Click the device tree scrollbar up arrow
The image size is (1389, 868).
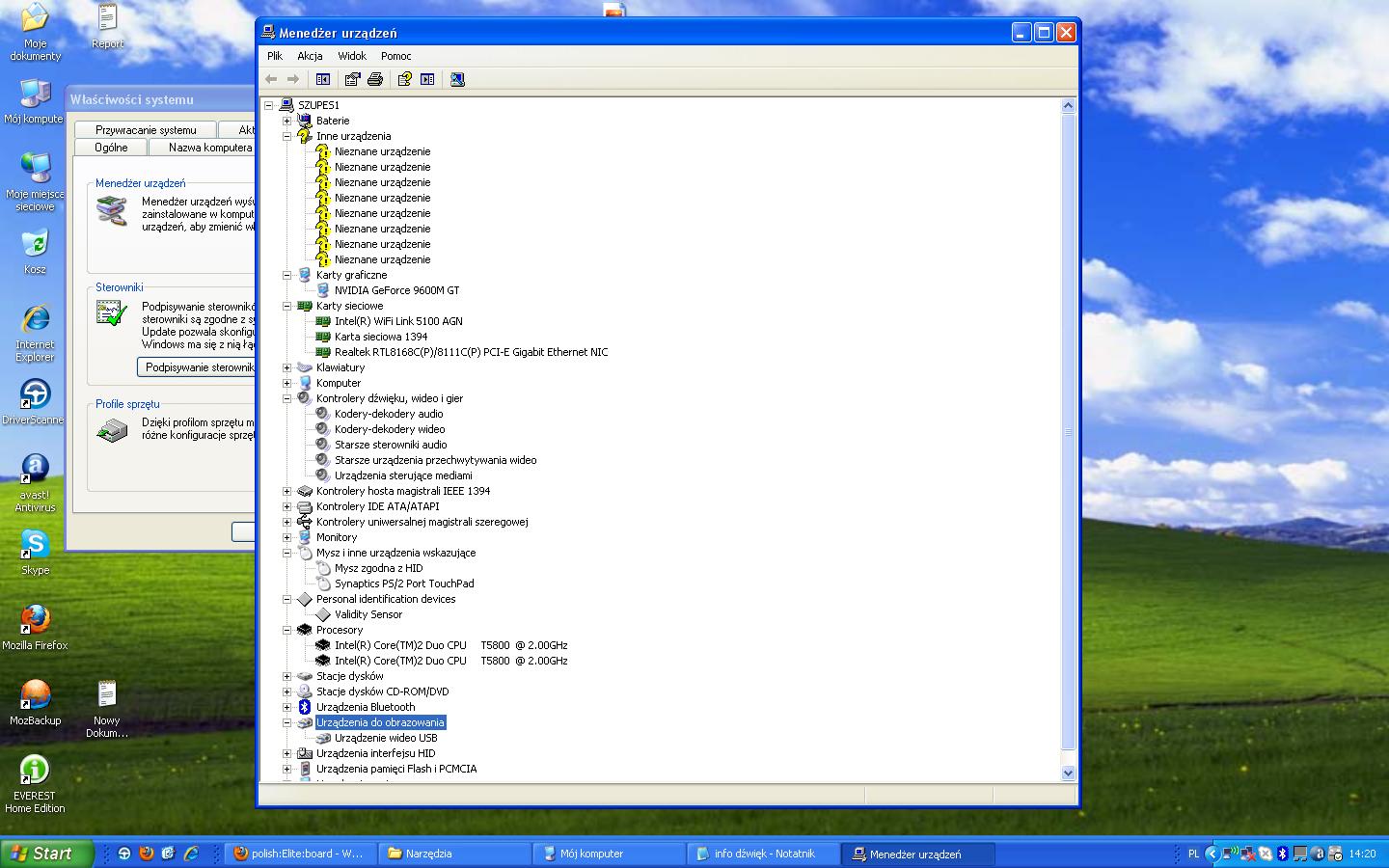click(1068, 105)
